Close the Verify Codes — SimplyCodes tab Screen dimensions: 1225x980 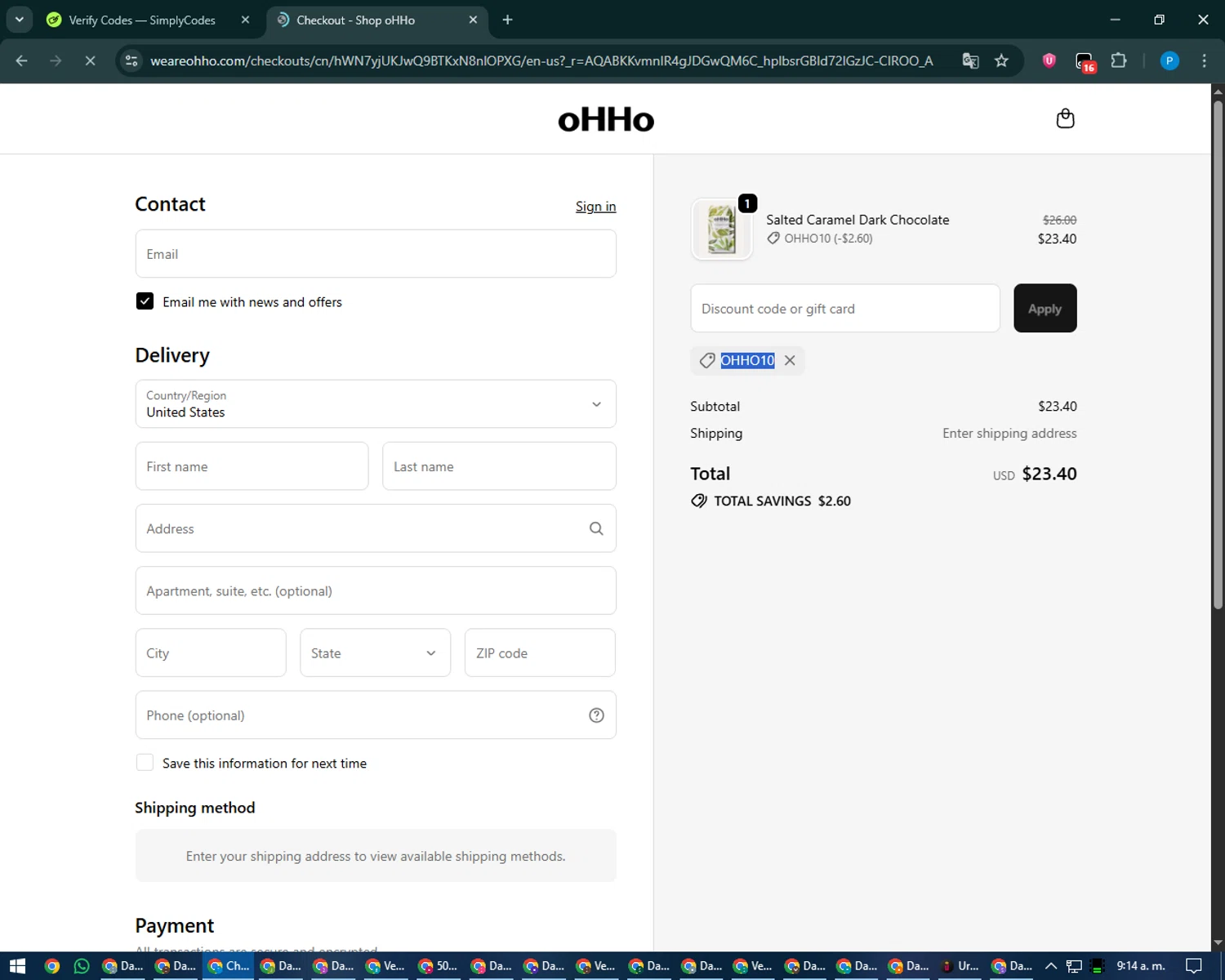click(x=245, y=20)
